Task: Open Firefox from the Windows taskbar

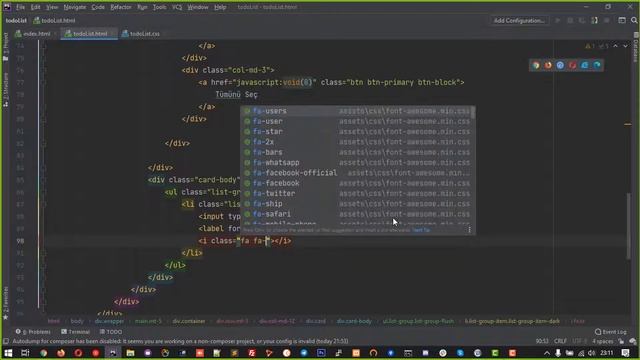Action: coord(61,353)
